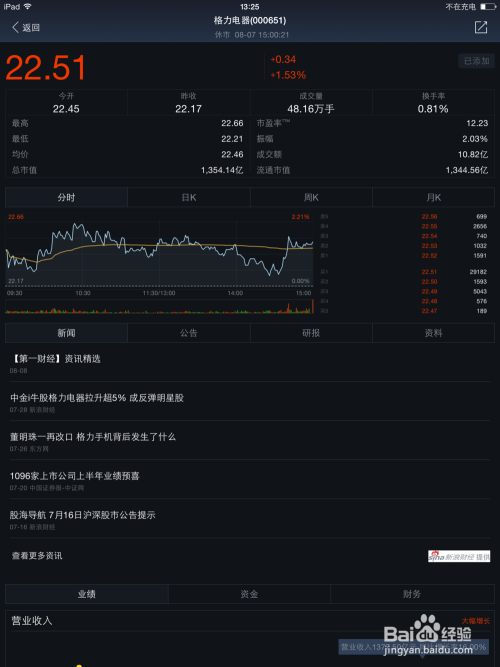Tap the 已添加 watchlist button

pos(476,61)
